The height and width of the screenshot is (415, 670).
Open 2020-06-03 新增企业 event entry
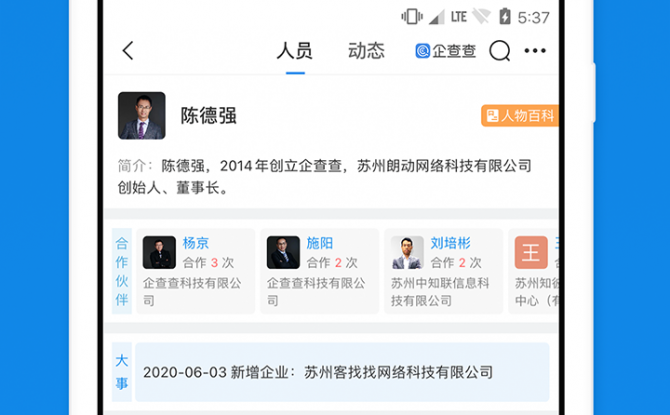[342, 372]
